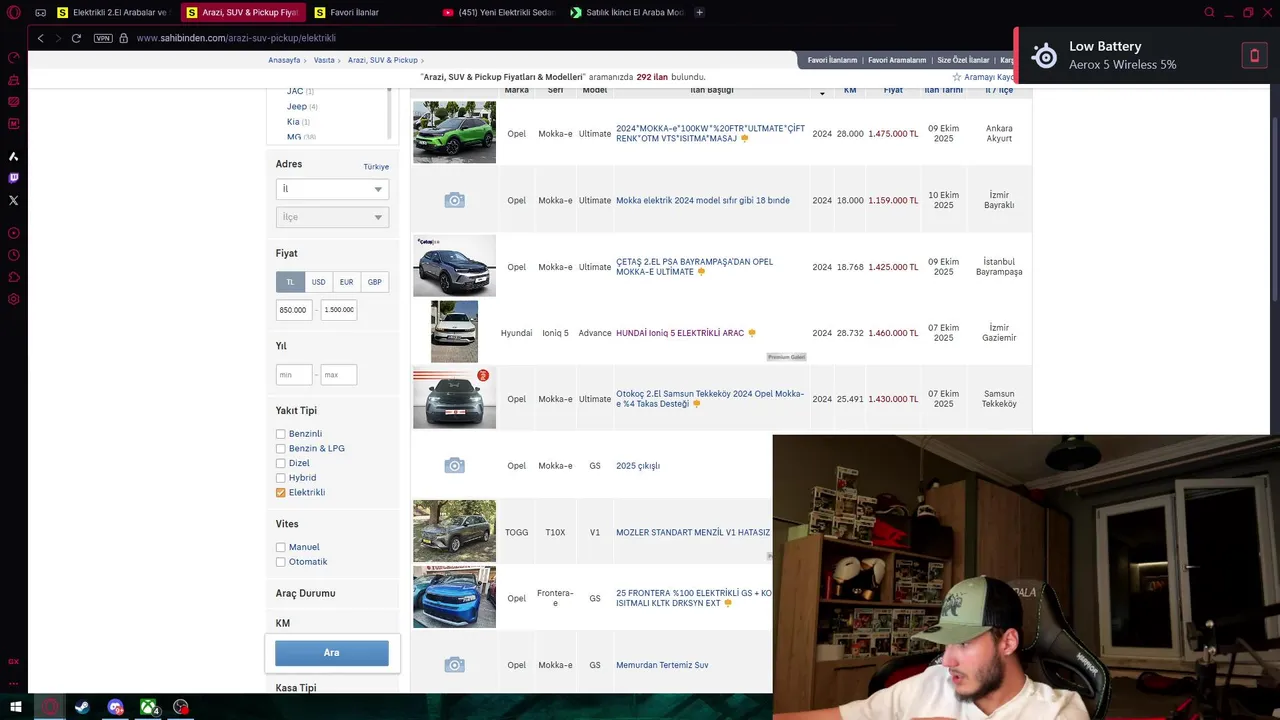Open the Twitch sidebar icon
The image size is (1280, 720).
[x=14, y=178]
